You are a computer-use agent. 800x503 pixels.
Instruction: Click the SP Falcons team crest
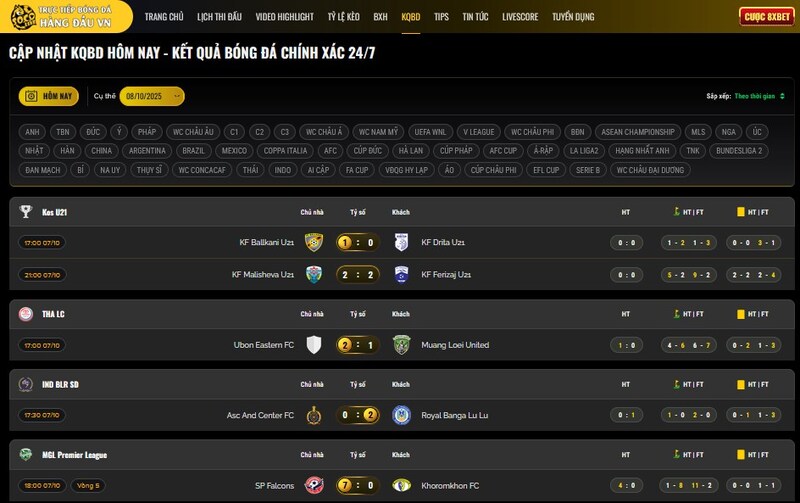(x=313, y=485)
